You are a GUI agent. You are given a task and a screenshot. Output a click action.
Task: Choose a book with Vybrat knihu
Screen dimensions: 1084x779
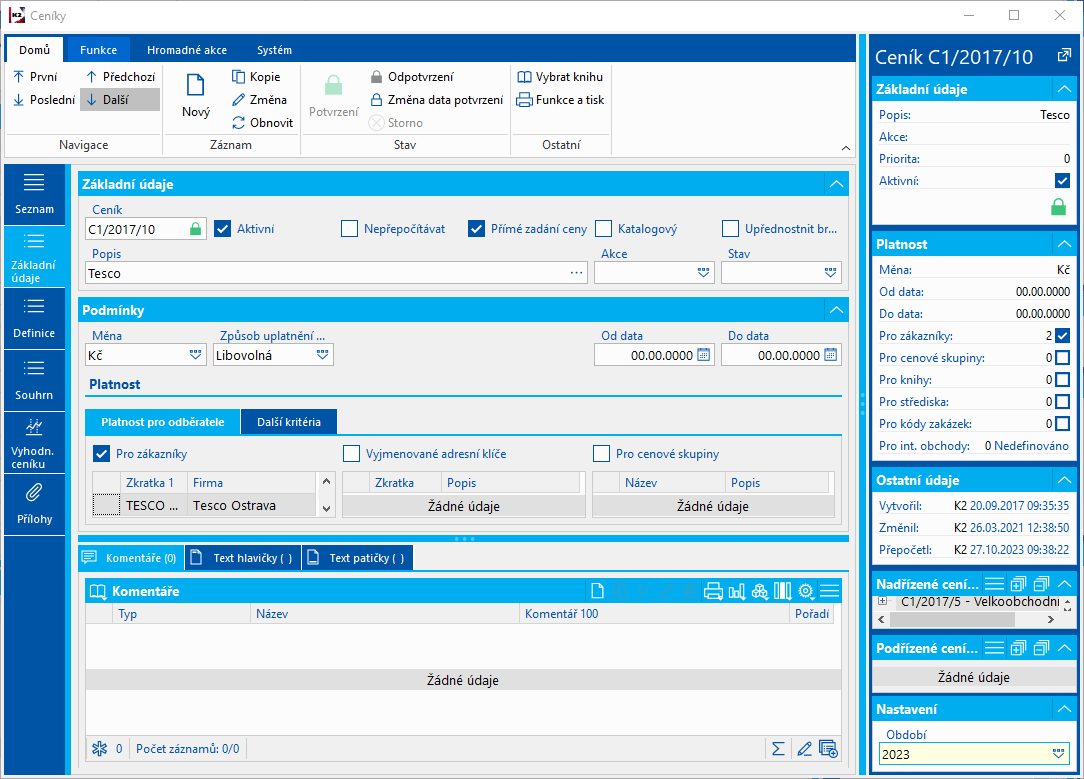tap(560, 77)
